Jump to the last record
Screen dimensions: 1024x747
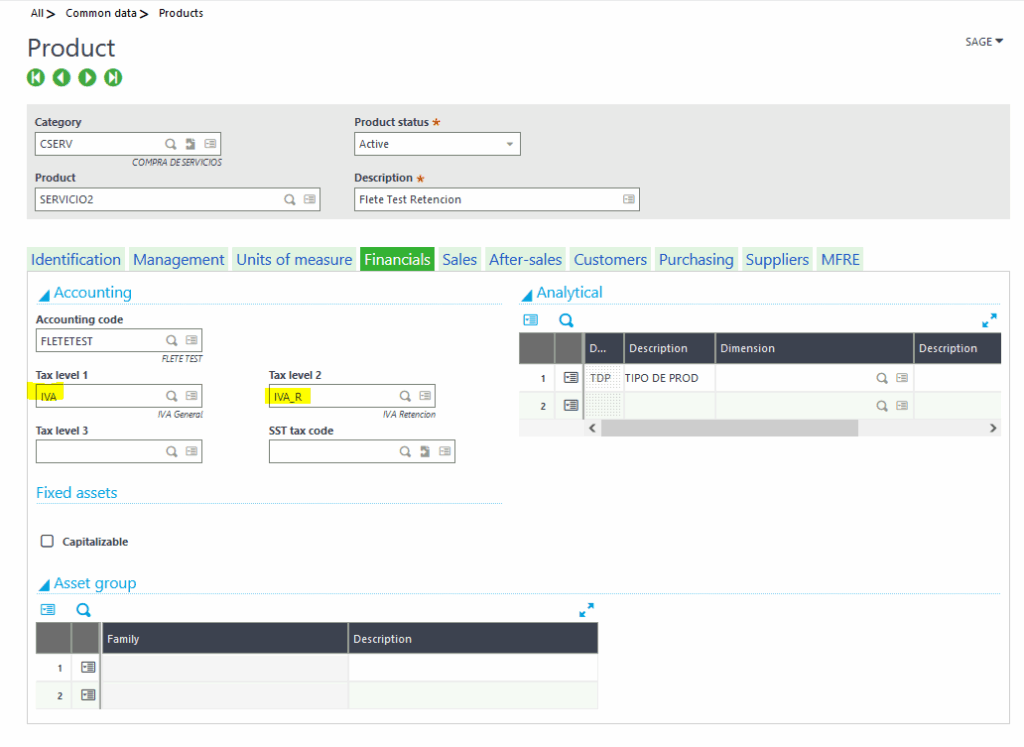click(x=113, y=76)
